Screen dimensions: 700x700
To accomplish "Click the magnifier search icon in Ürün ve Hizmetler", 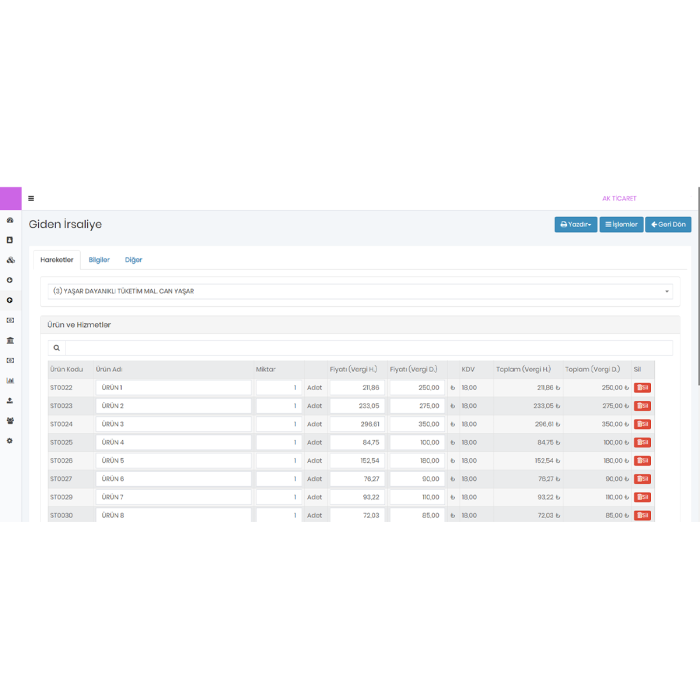I will (x=57, y=348).
